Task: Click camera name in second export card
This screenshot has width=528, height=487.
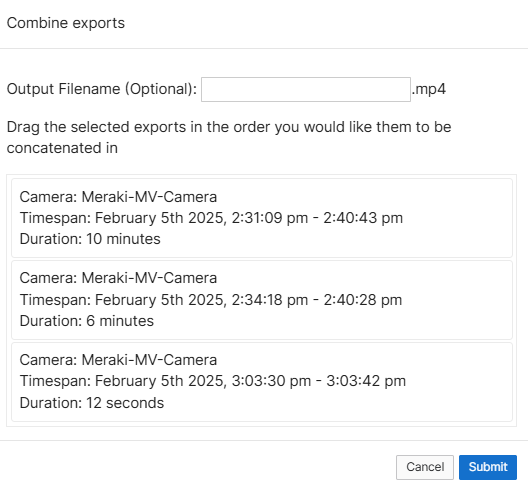Action: click(149, 278)
